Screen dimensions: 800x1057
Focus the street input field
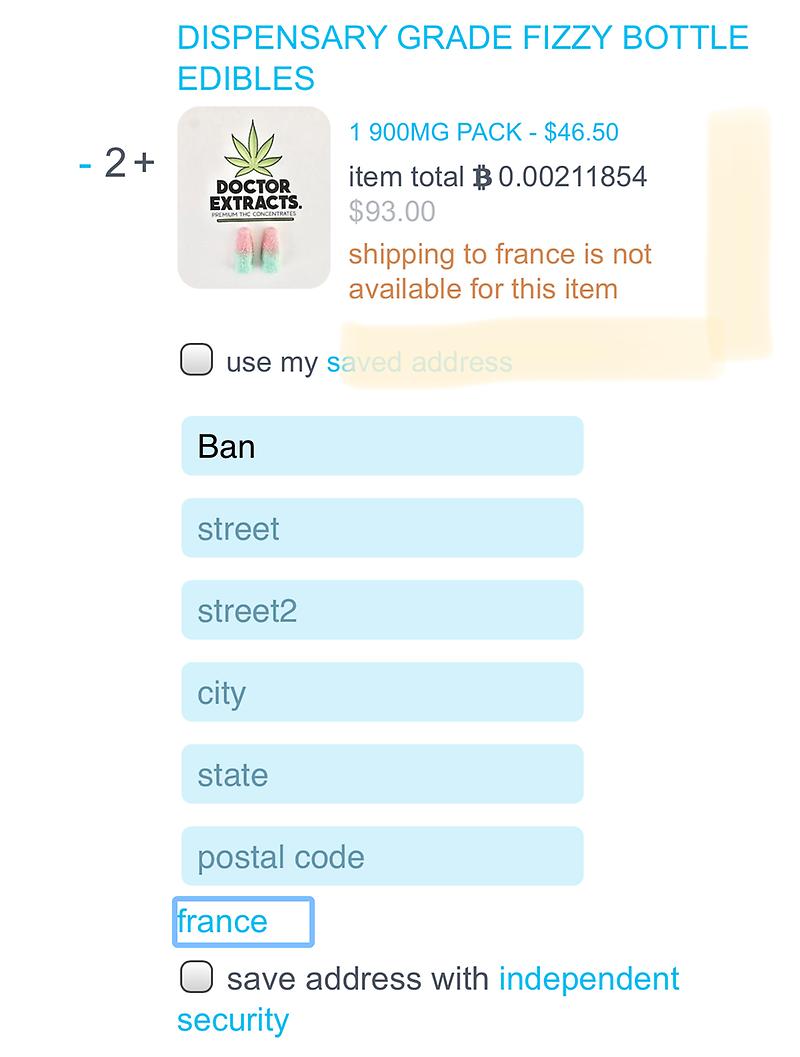(382, 528)
